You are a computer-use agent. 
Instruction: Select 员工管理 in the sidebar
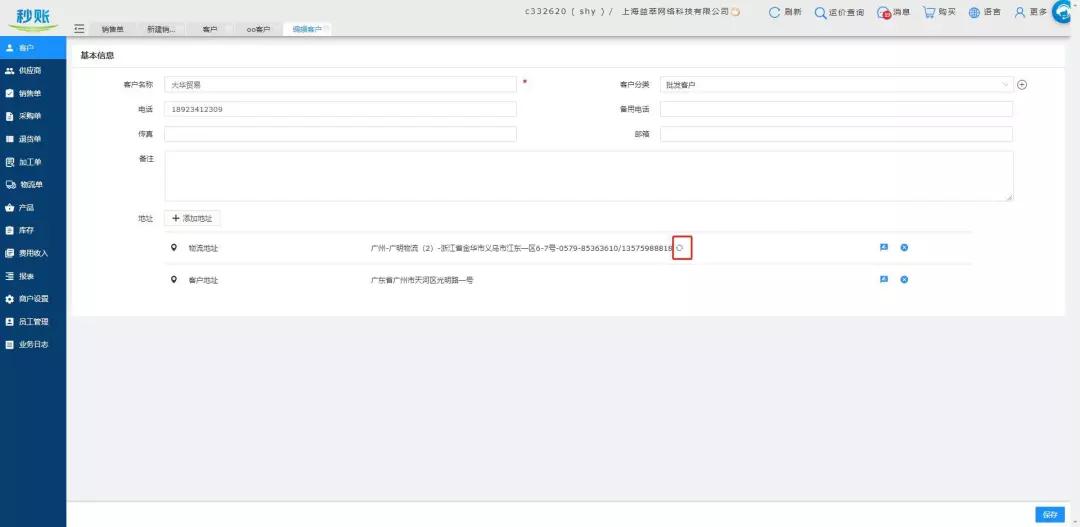pyautogui.click(x=33, y=321)
